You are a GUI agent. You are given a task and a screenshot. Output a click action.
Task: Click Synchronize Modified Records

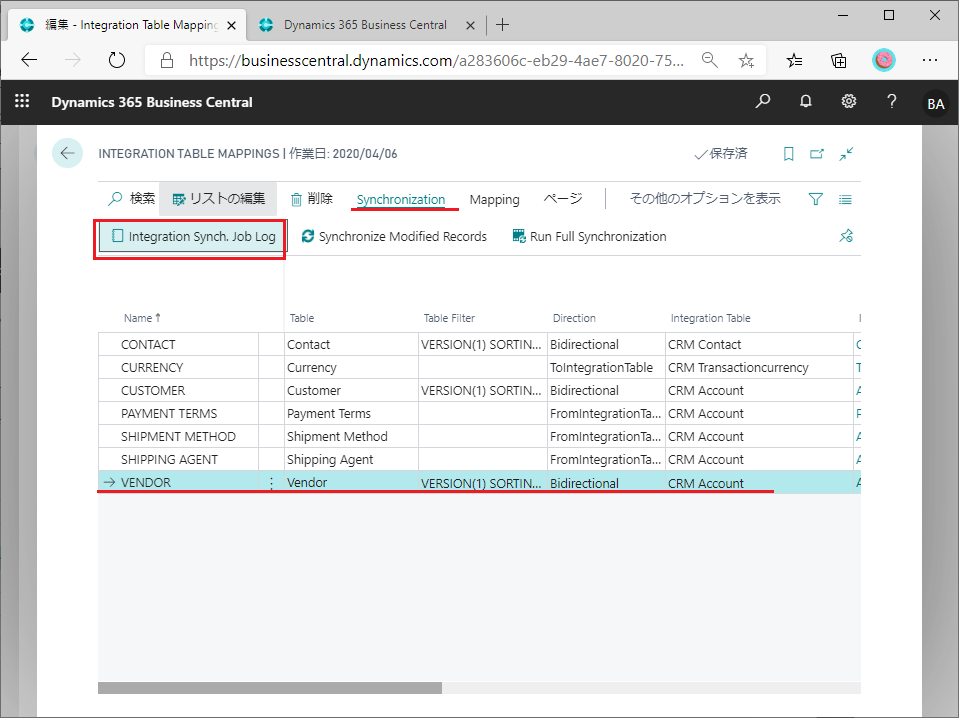394,236
